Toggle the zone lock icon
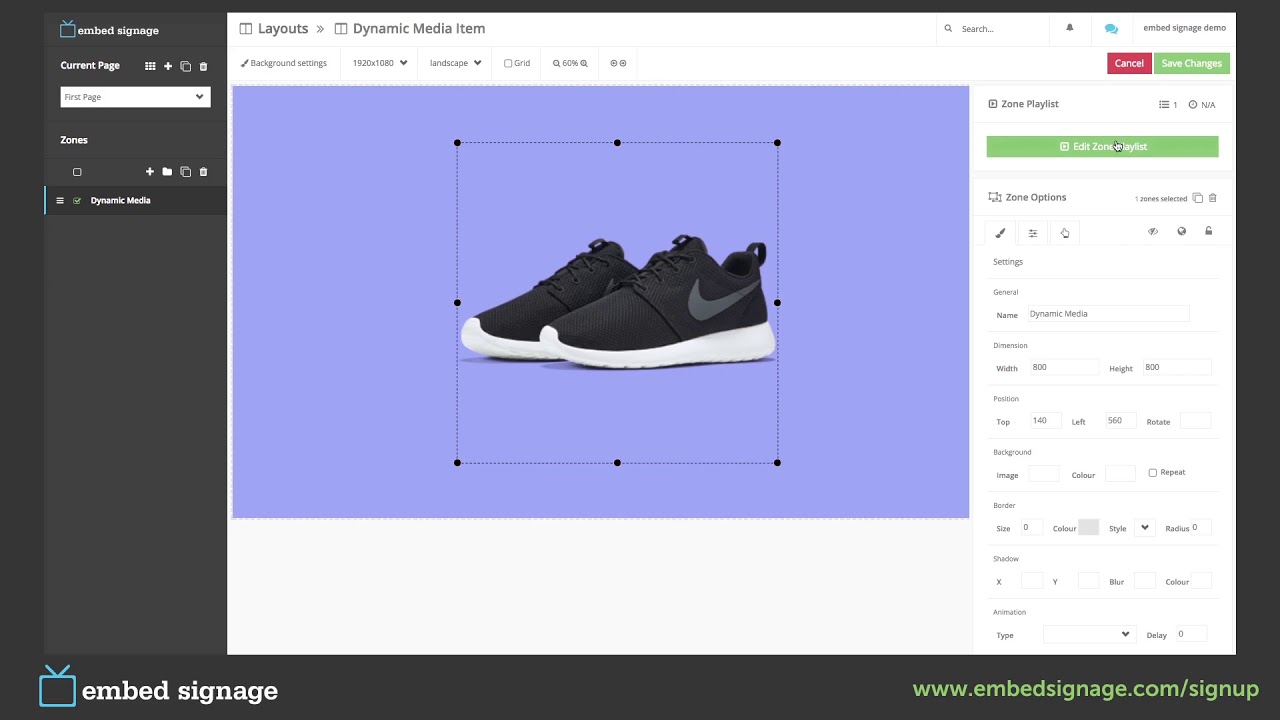The height and width of the screenshot is (720, 1280). [x=1209, y=232]
